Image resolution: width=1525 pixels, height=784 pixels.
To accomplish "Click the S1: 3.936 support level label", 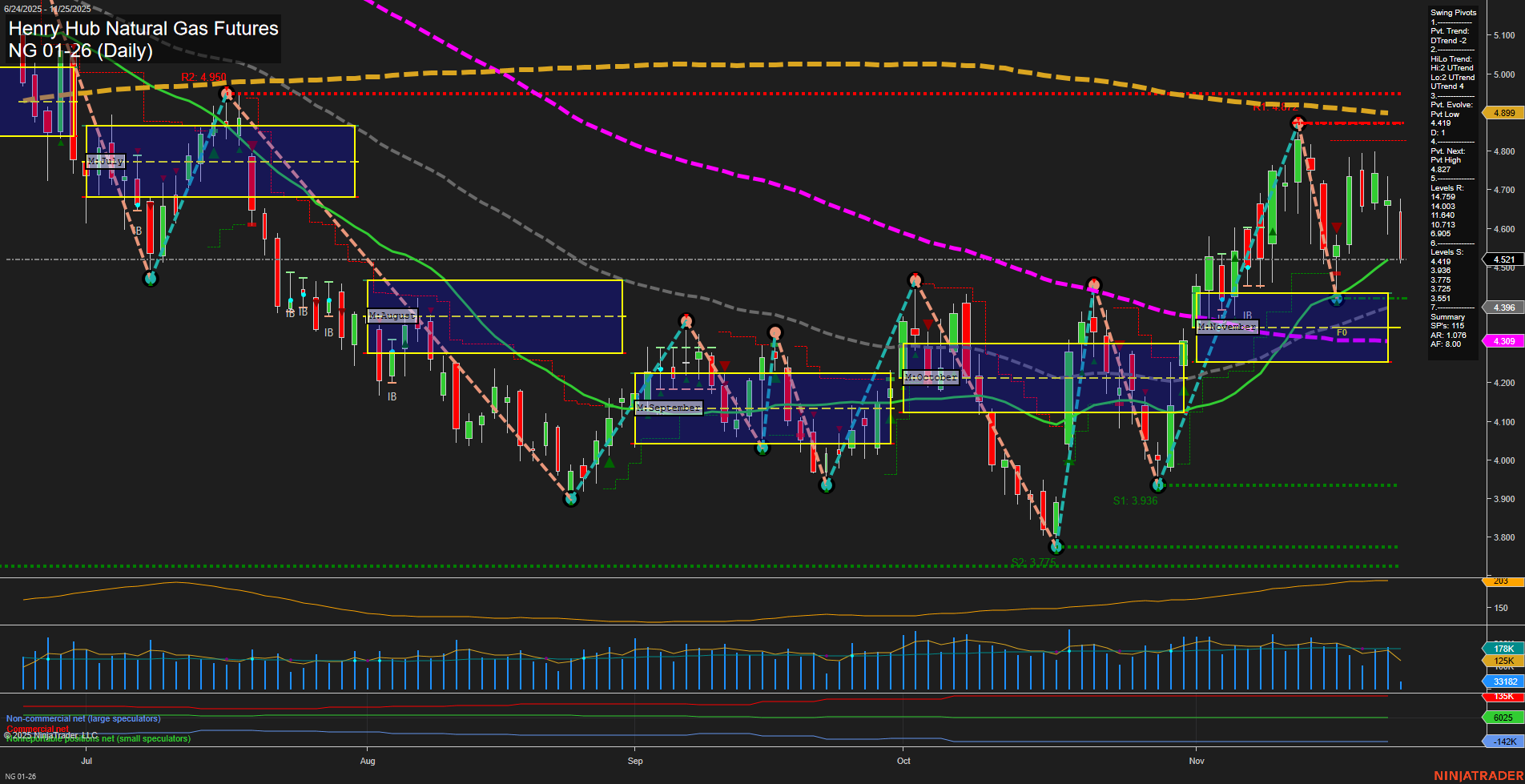I will (1134, 501).
